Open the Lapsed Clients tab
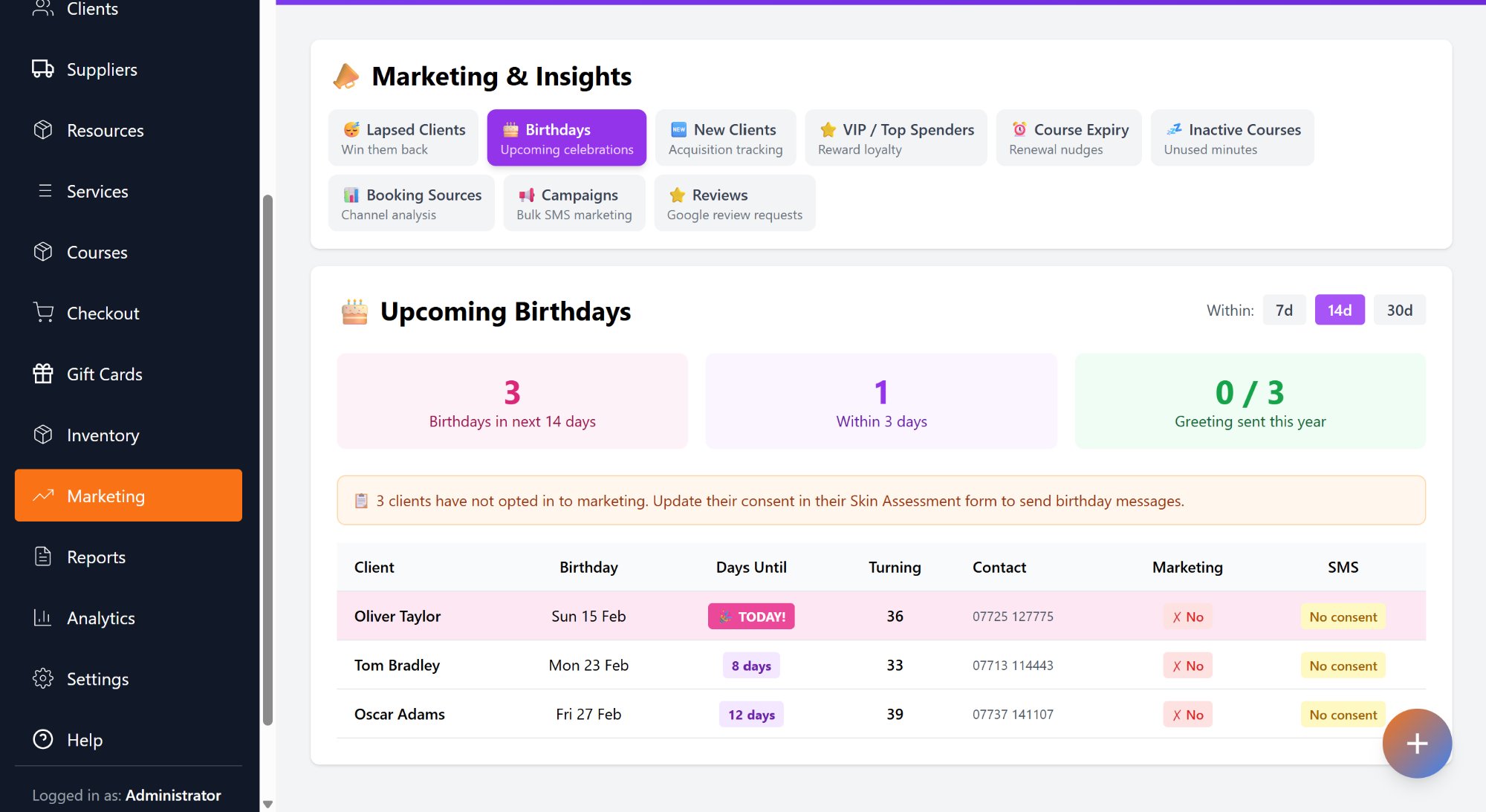 [403, 138]
